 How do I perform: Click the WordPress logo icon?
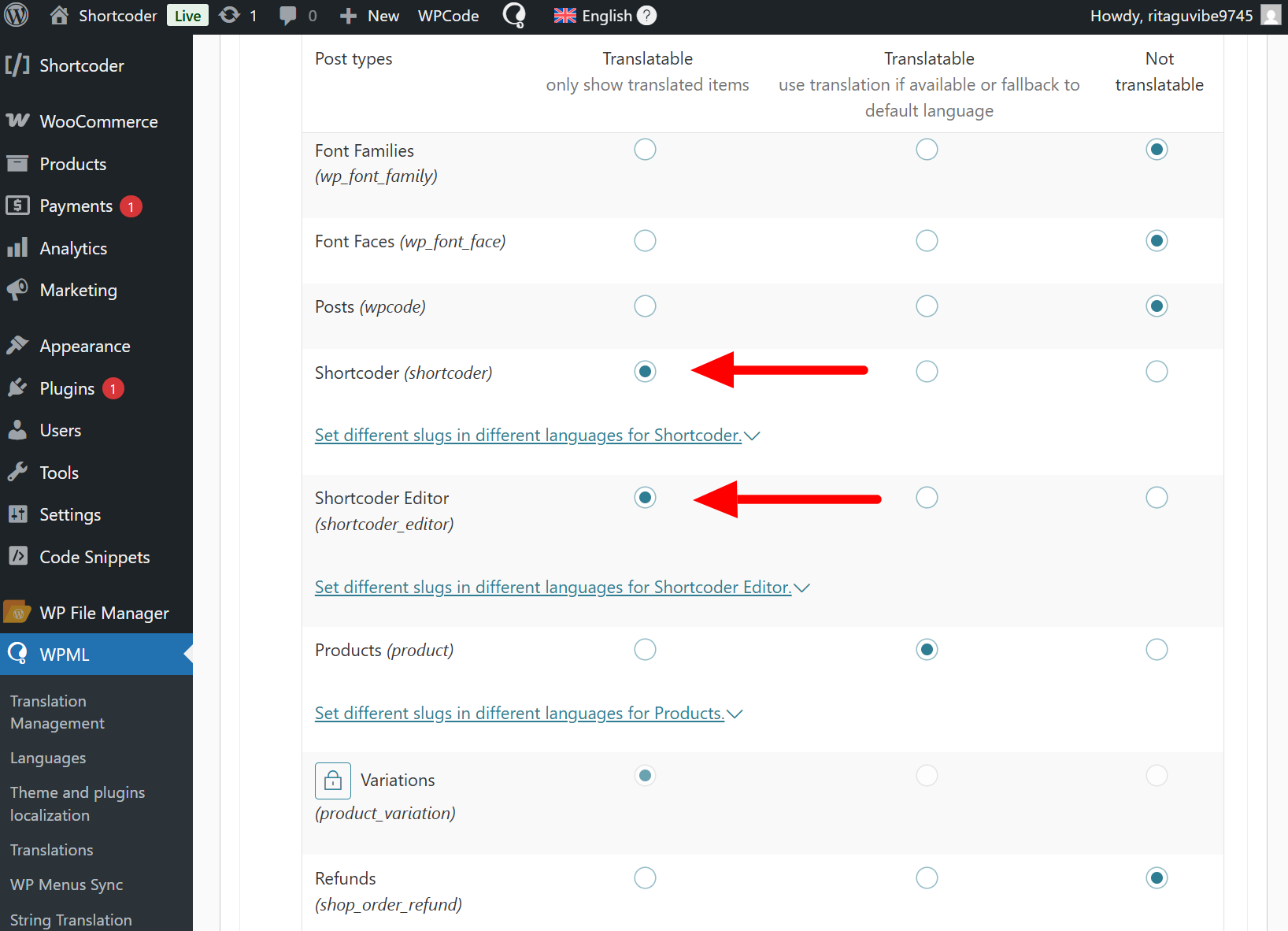pyautogui.click(x=17, y=15)
